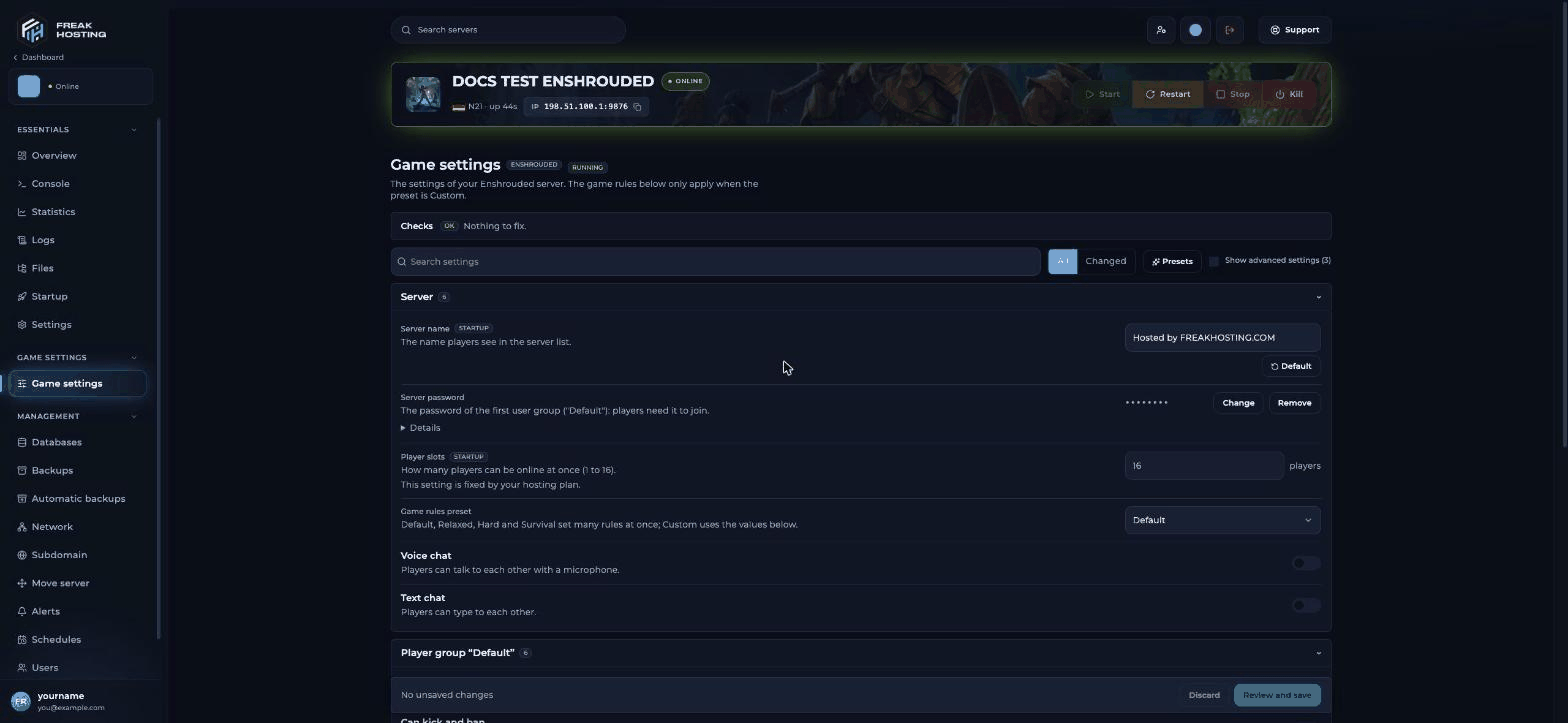Open the Game rules preset dropdown
1568x723 pixels.
coord(1222,520)
